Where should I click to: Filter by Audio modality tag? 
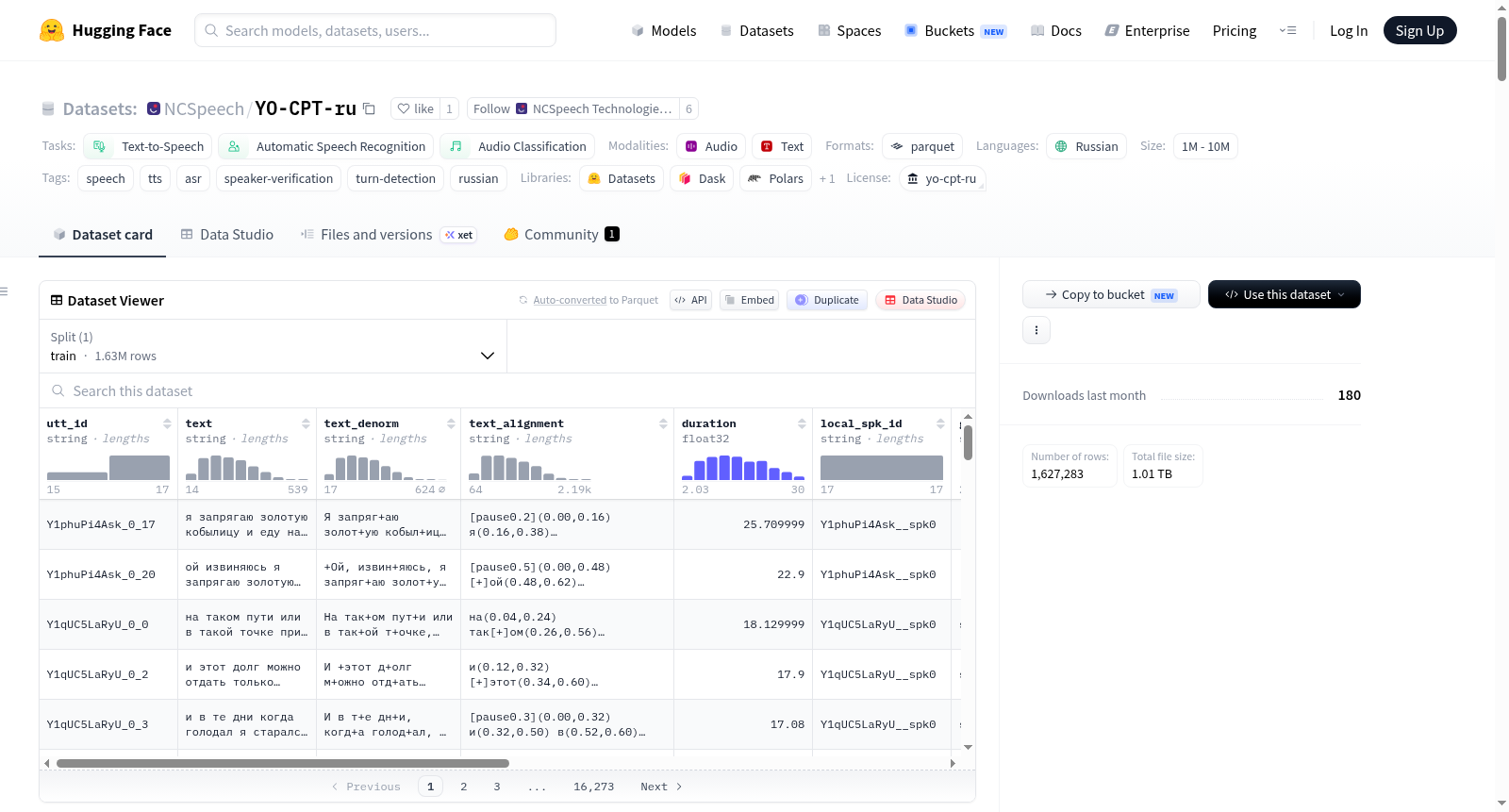[x=711, y=146]
